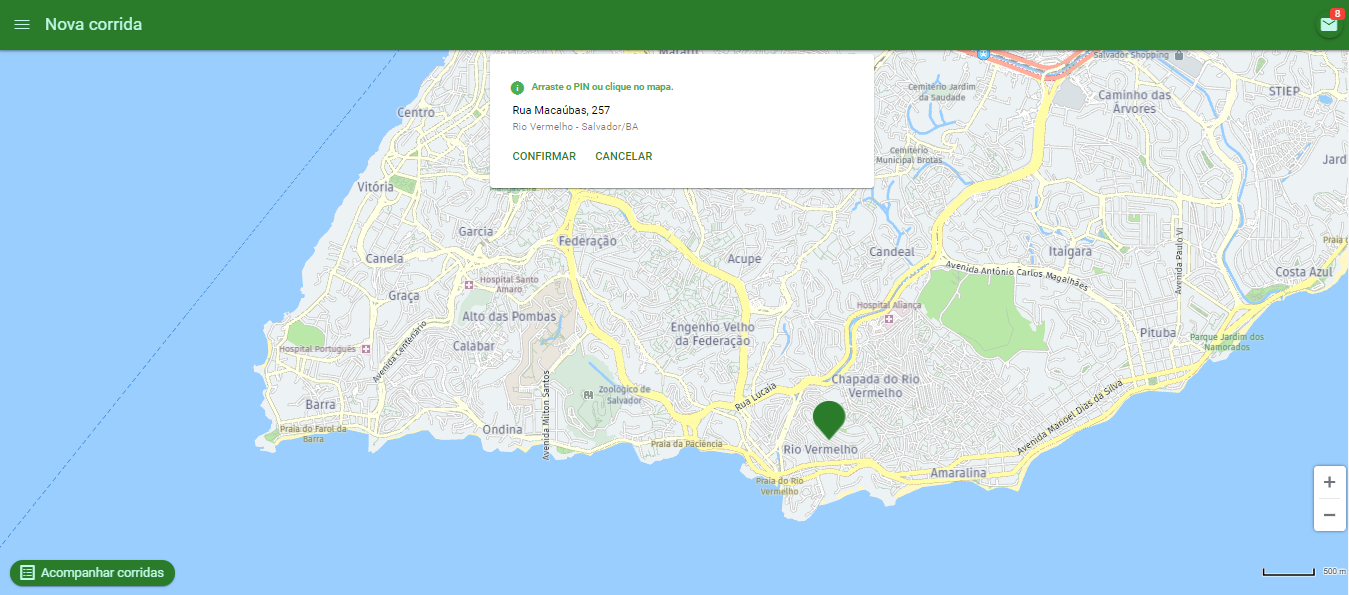
Task: Click the Costa Azul neighborhood label
Action: (1304, 272)
